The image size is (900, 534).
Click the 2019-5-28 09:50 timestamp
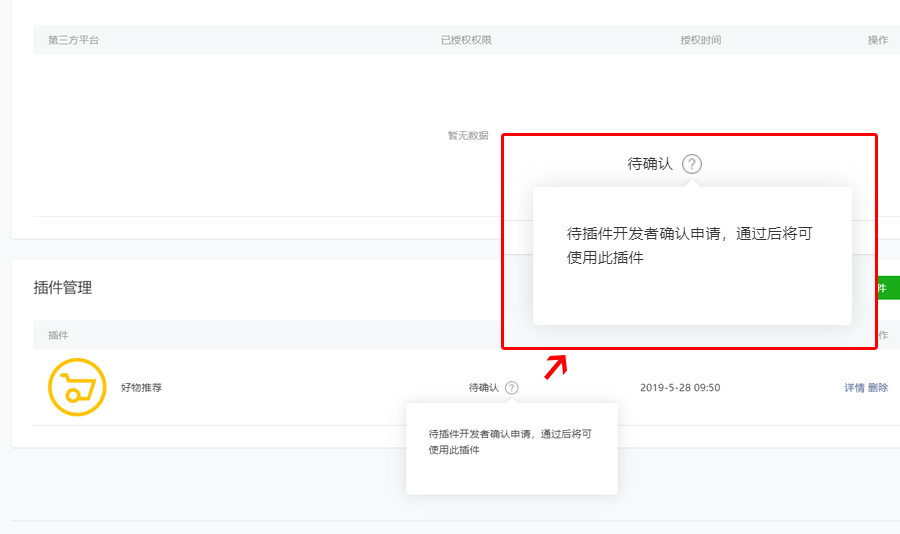[680, 388]
